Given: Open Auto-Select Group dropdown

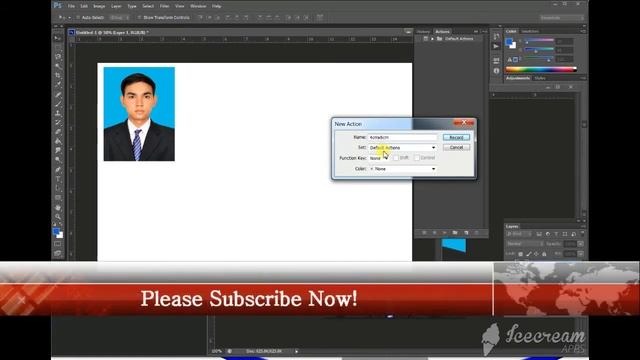Looking at the screenshot, I should (119, 18).
